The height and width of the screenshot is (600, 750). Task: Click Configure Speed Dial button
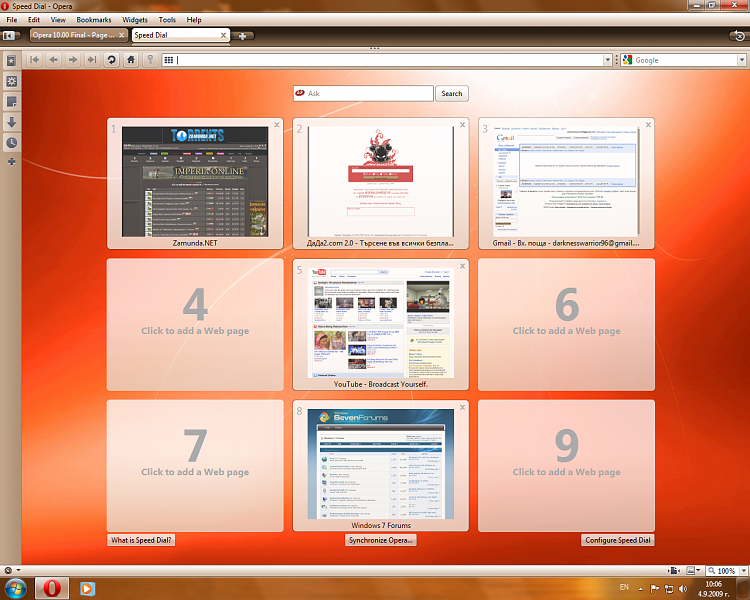coord(618,540)
